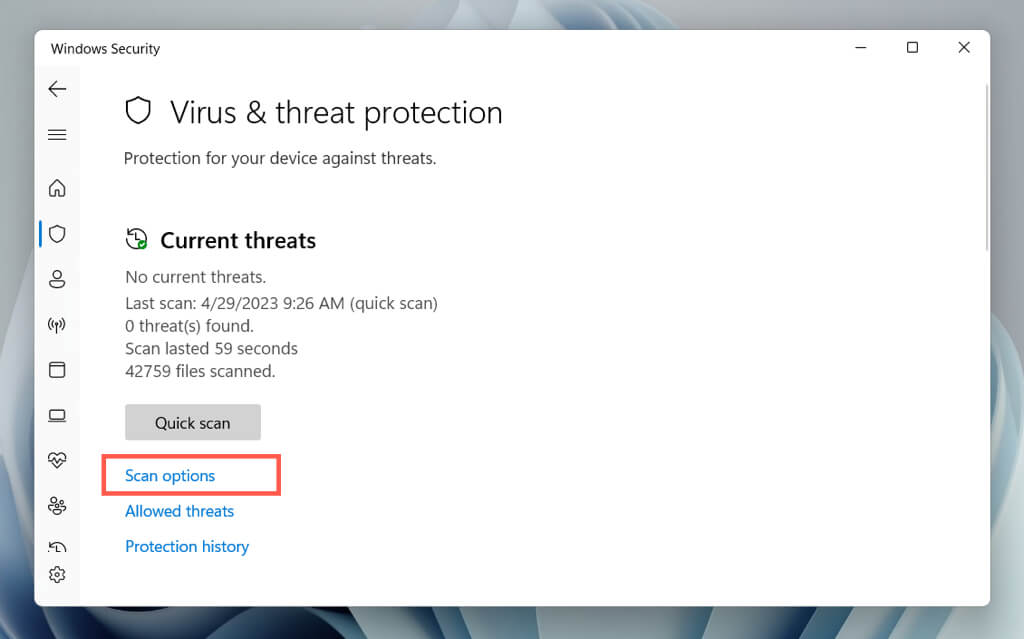Open the Protection history text link
1024x639 pixels.
(187, 547)
